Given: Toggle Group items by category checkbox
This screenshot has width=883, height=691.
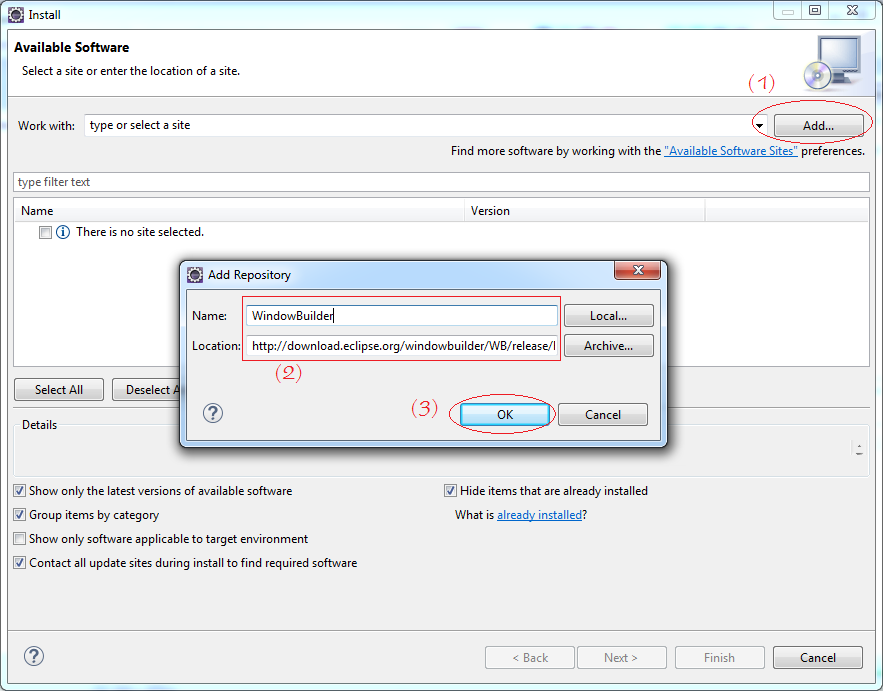Looking at the screenshot, I should coord(20,515).
